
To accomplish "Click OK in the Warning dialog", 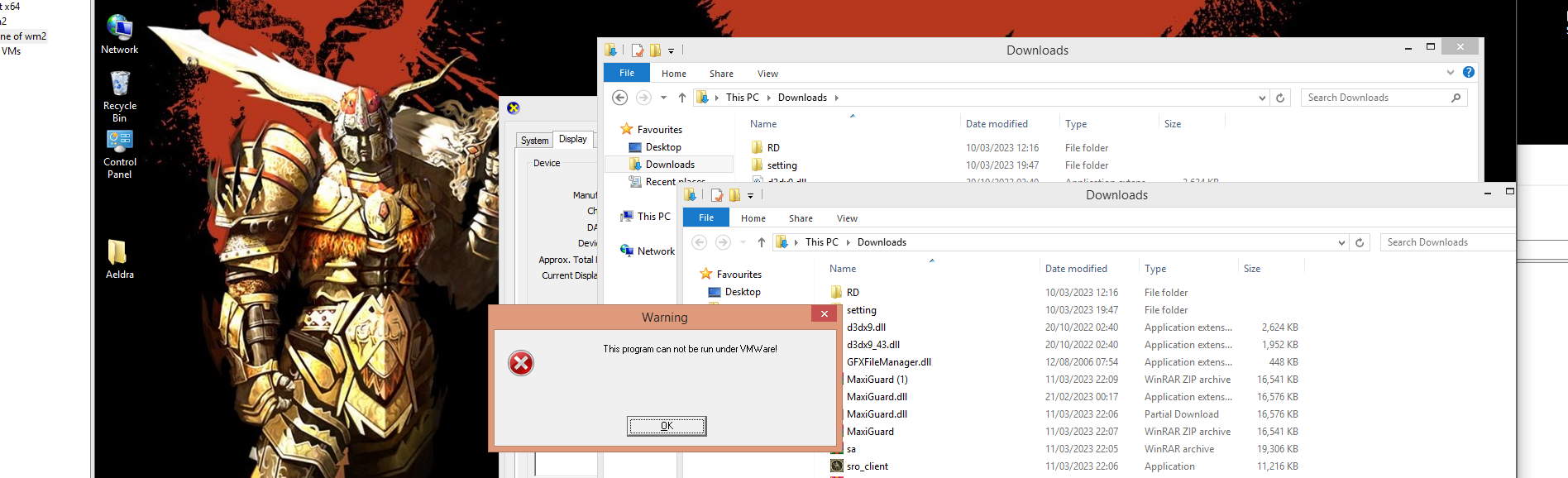I will click(667, 426).
